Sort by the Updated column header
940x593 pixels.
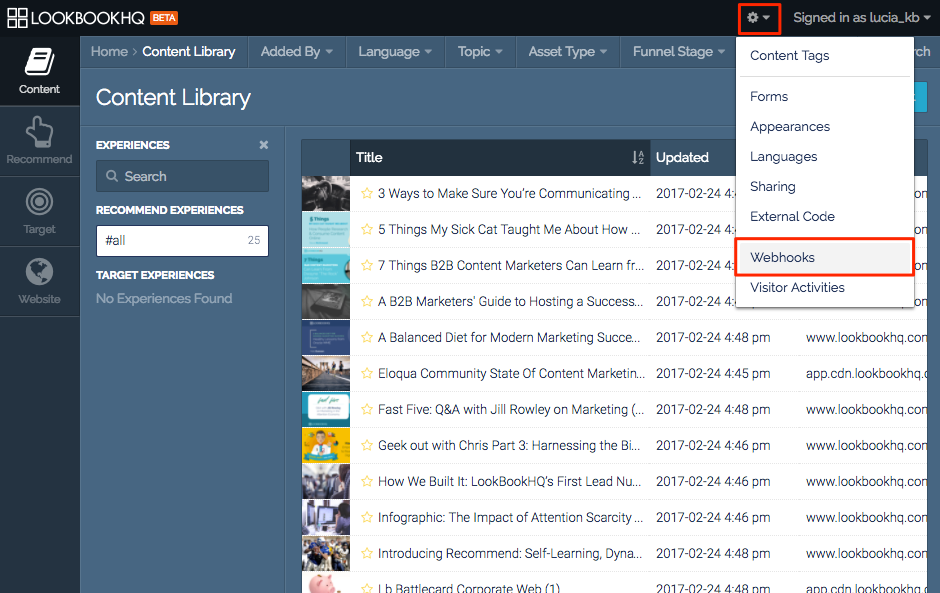pyautogui.click(x=682, y=157)
